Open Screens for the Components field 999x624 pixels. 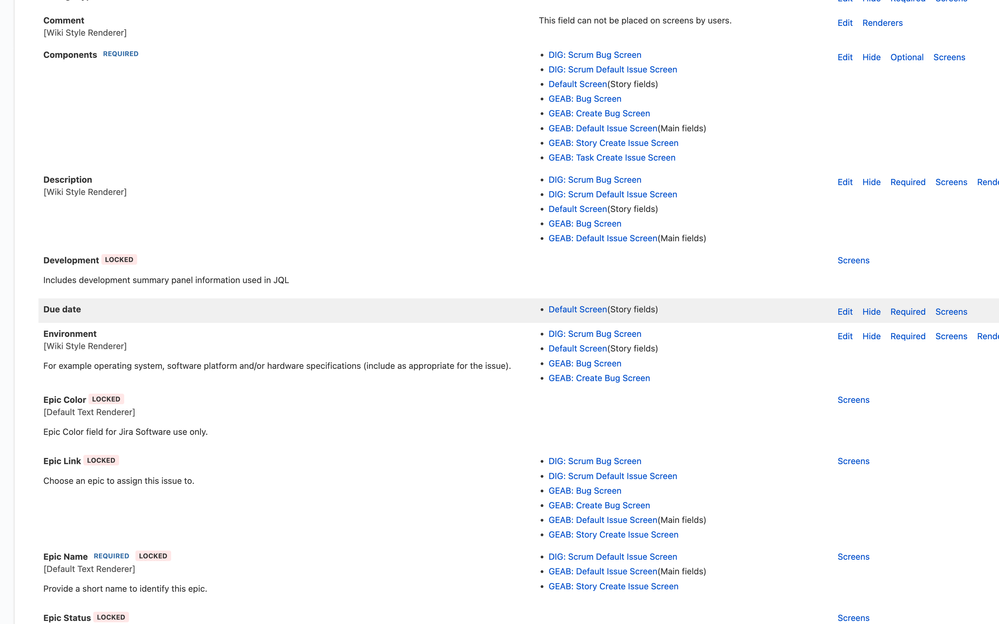[949, 57]
